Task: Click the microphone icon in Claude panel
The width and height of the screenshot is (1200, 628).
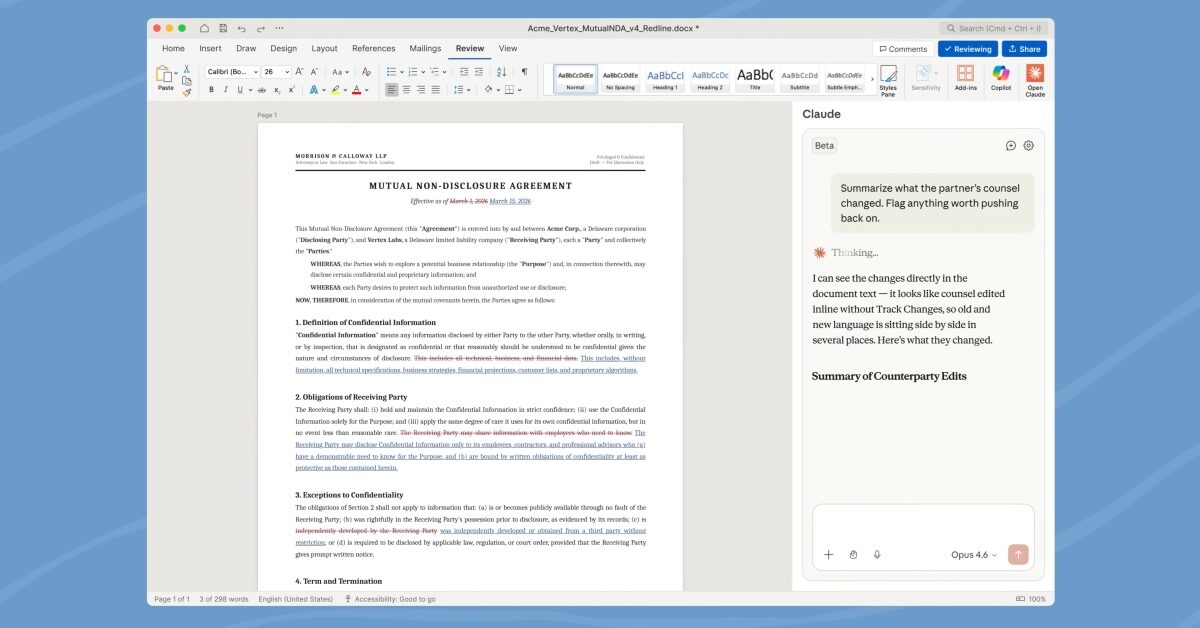Action: (x=877, y=554)
